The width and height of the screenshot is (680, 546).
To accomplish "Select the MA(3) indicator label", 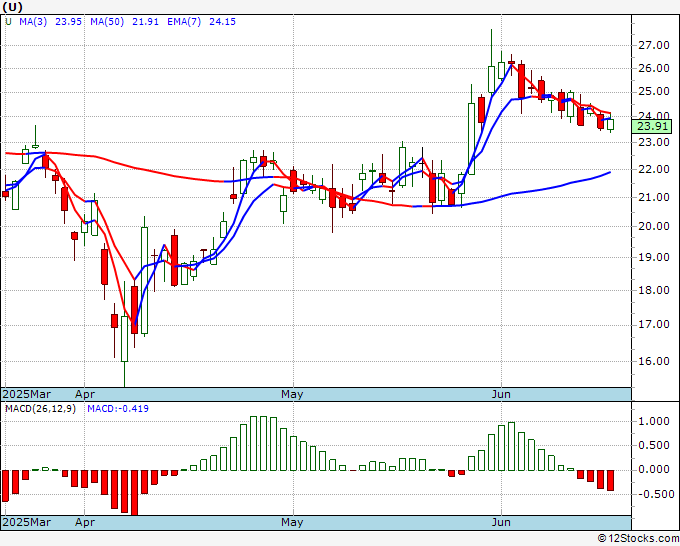I will pos(33,22).
